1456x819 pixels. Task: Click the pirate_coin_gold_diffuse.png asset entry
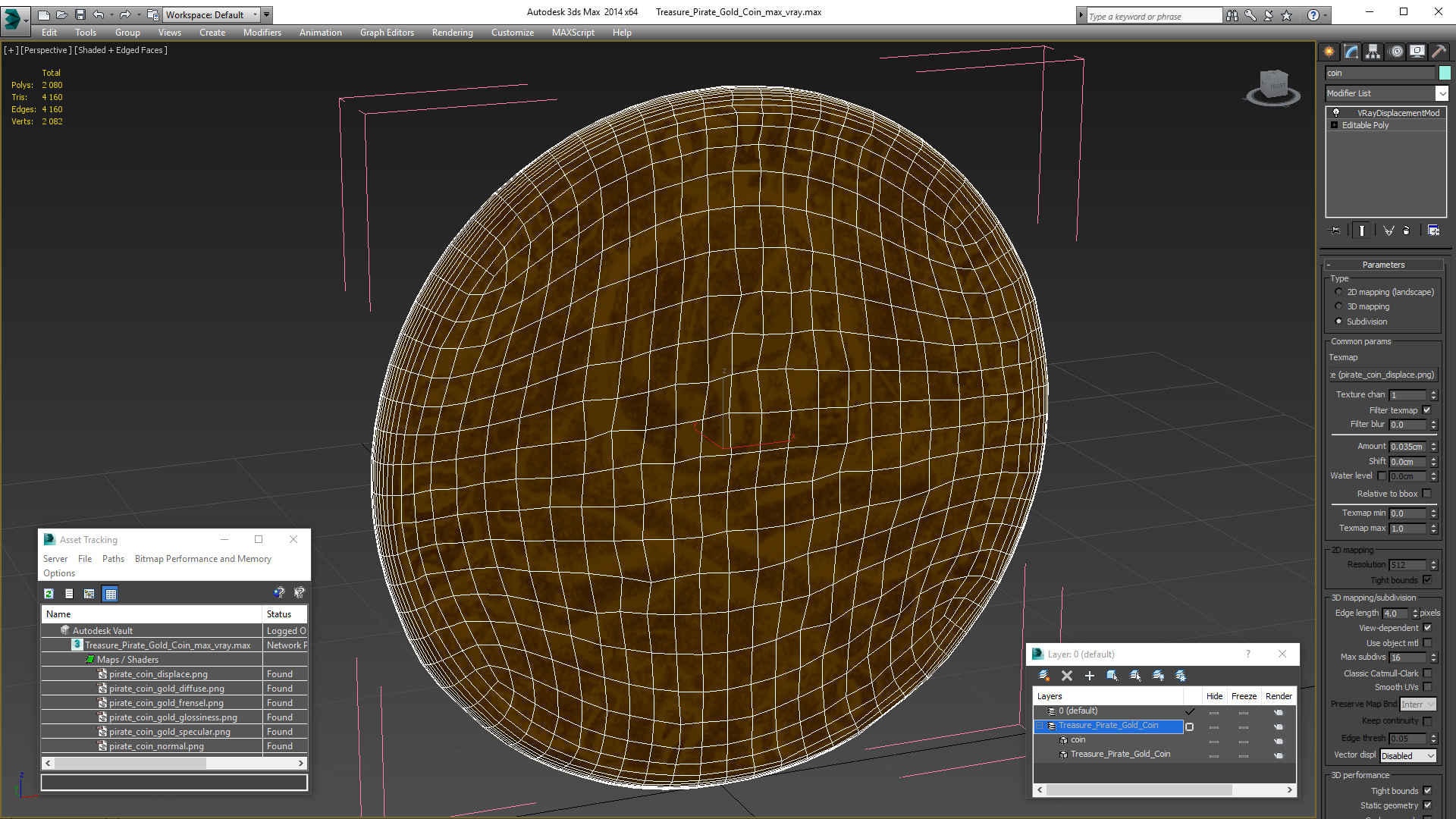point(165,688)
